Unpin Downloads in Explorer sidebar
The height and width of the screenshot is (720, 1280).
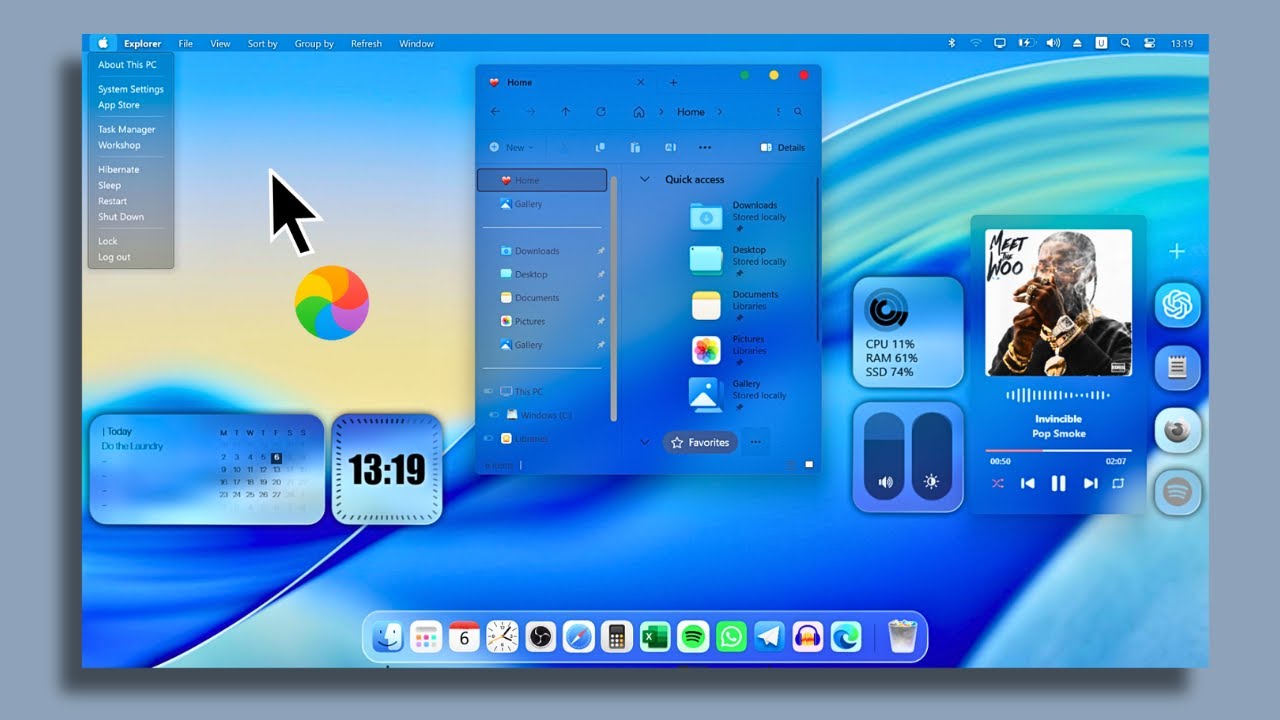pos(601,251)
